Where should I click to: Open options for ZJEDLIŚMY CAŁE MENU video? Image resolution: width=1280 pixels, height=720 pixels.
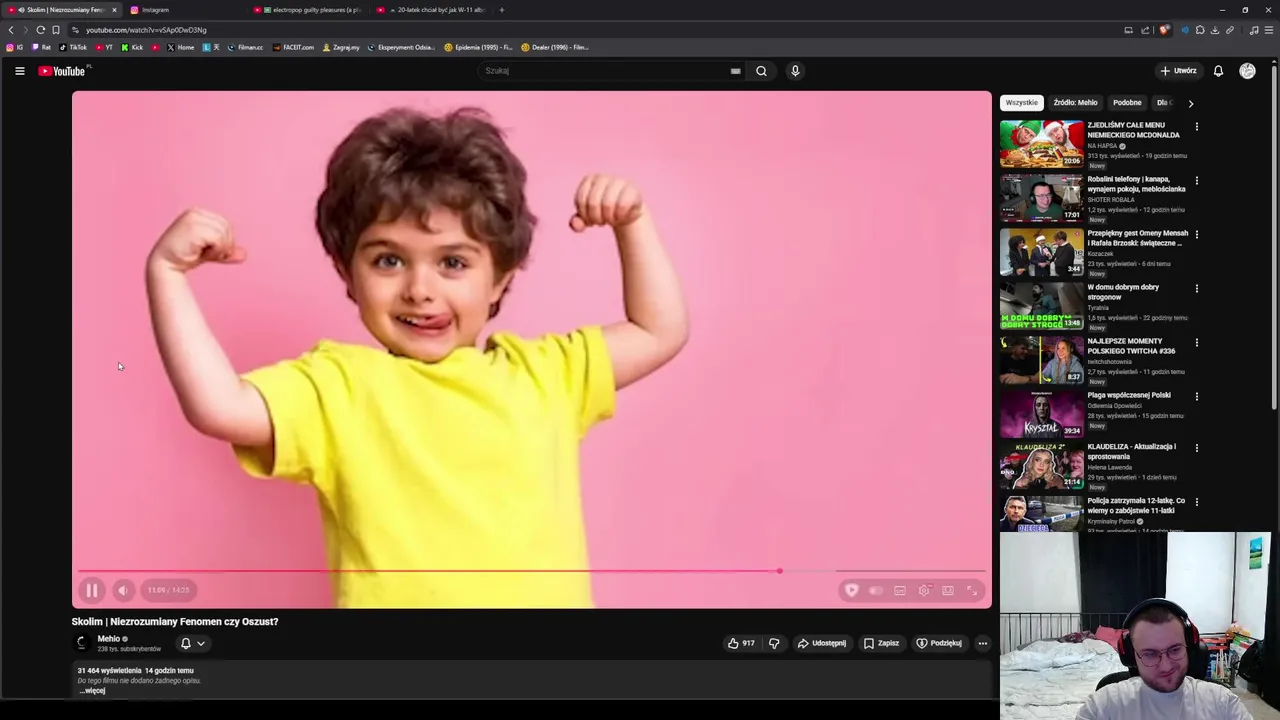(1196, 127)
